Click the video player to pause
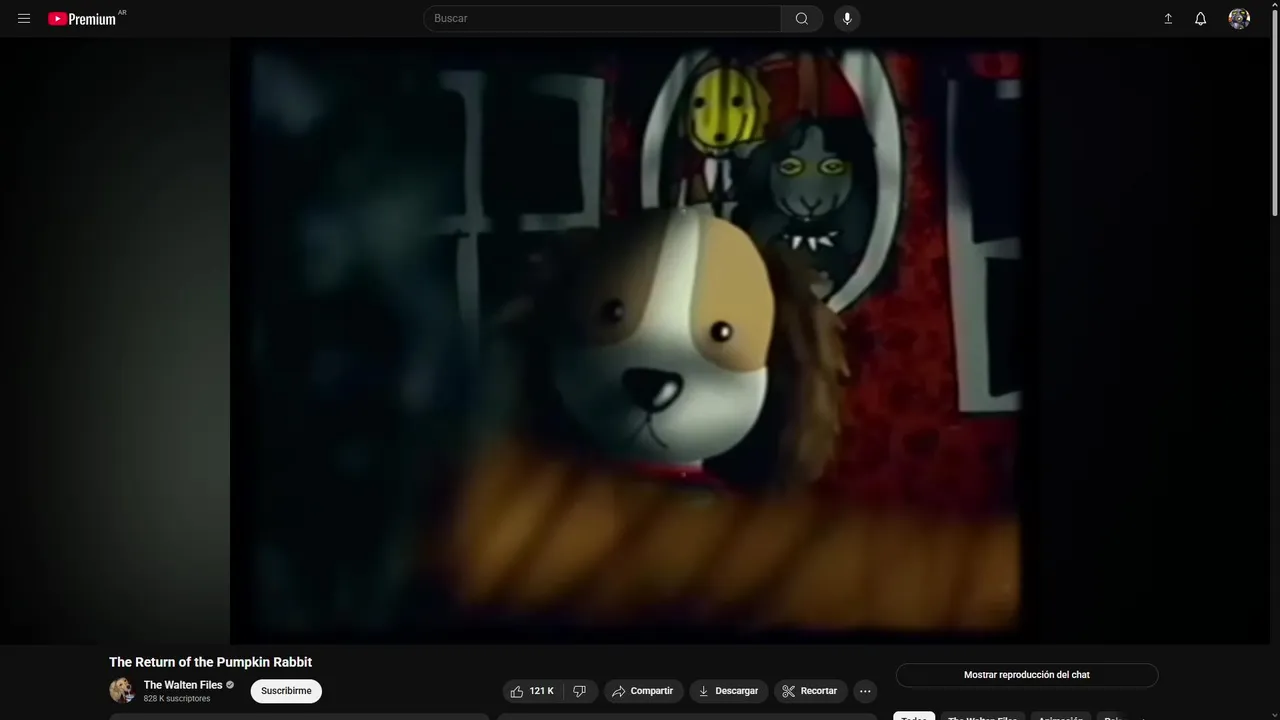The width and height of the screenshot is (1280, 720). click(x=635, y=340)
